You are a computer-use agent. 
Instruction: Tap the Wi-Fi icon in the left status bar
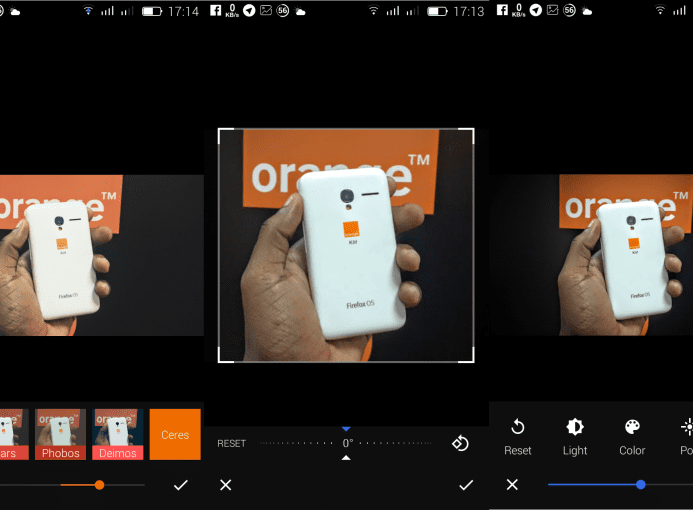pyautogui.click(x=88, y=10)
